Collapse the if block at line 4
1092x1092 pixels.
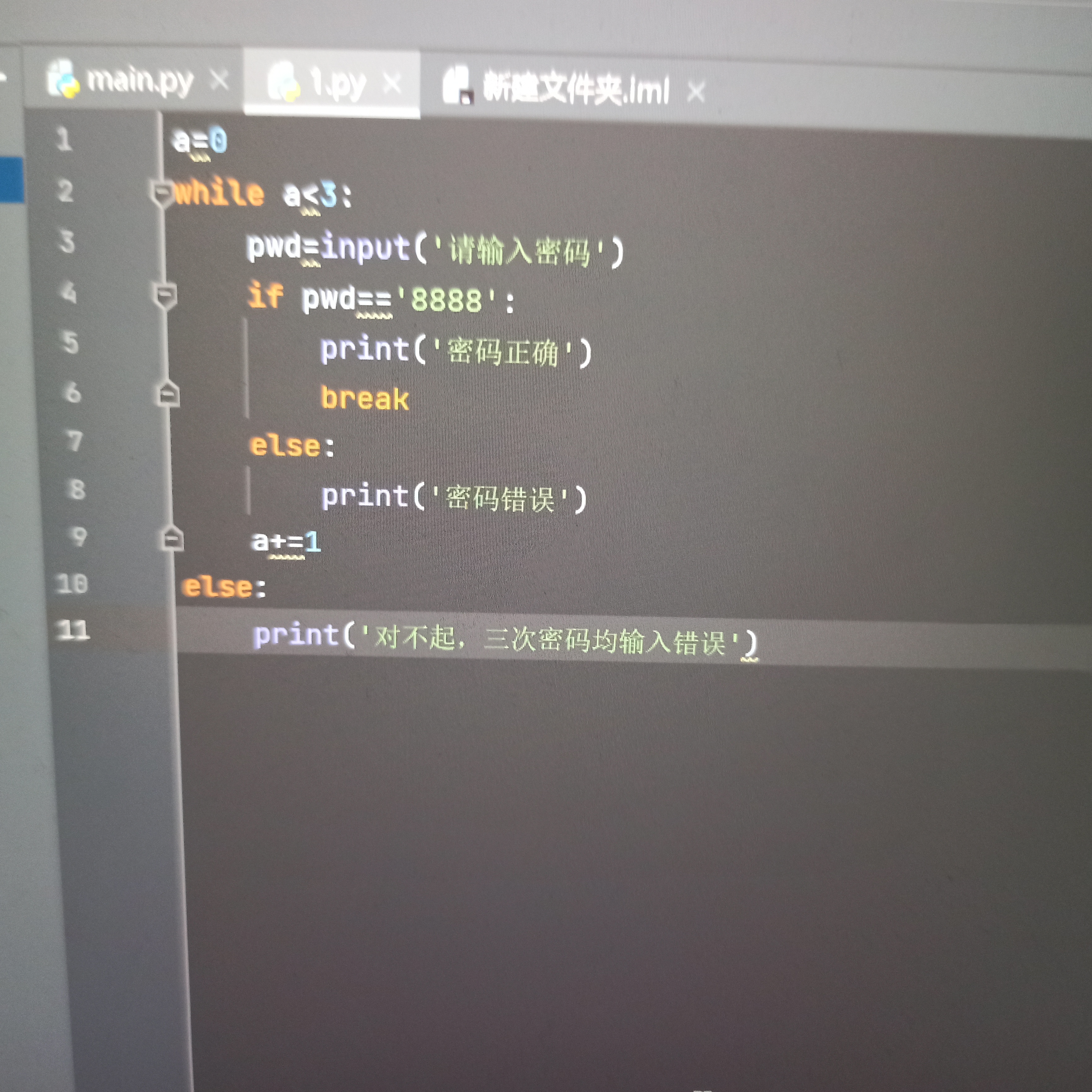[165, 295]
